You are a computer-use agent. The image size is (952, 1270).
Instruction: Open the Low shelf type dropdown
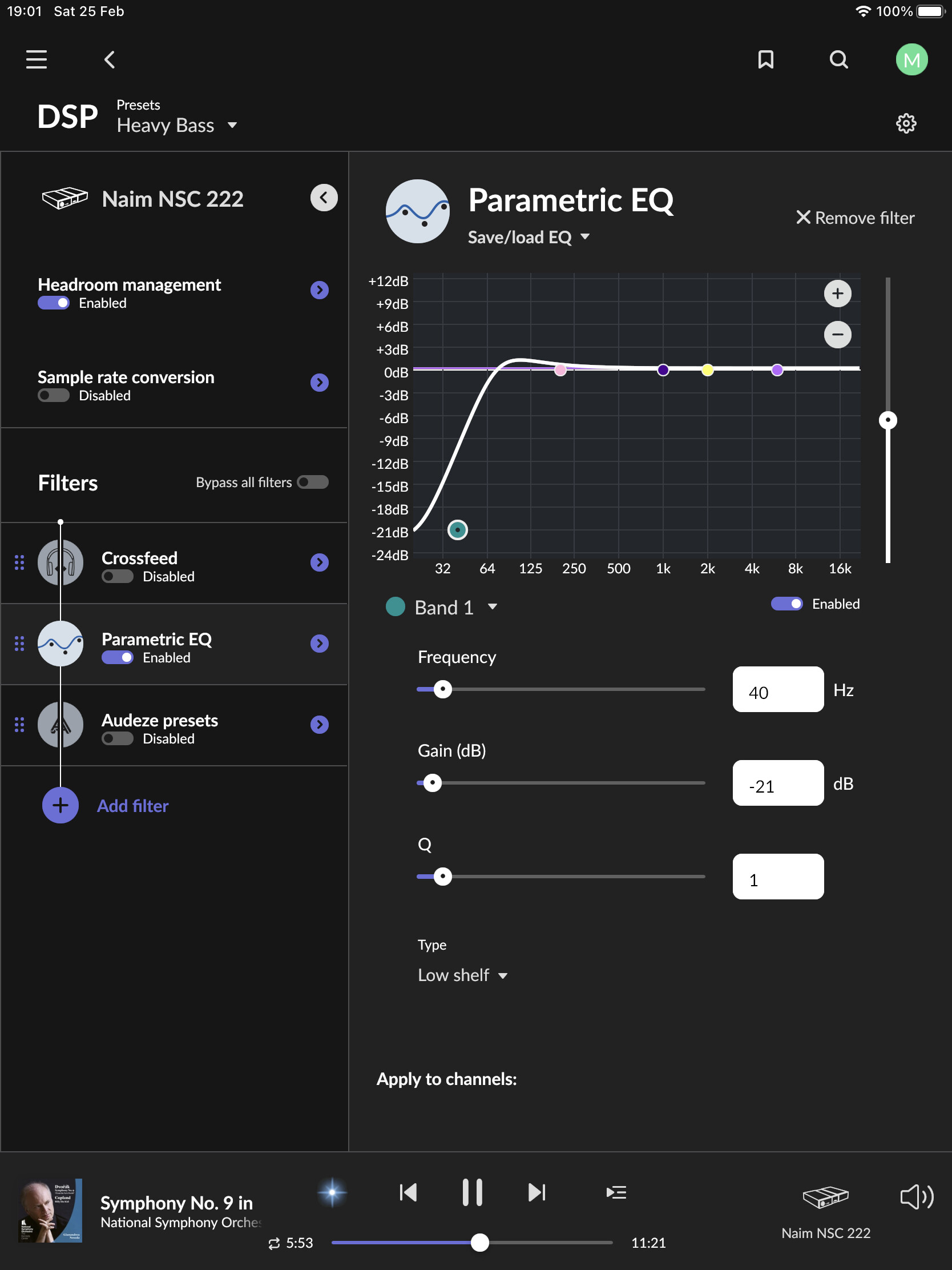pos(462,975)
